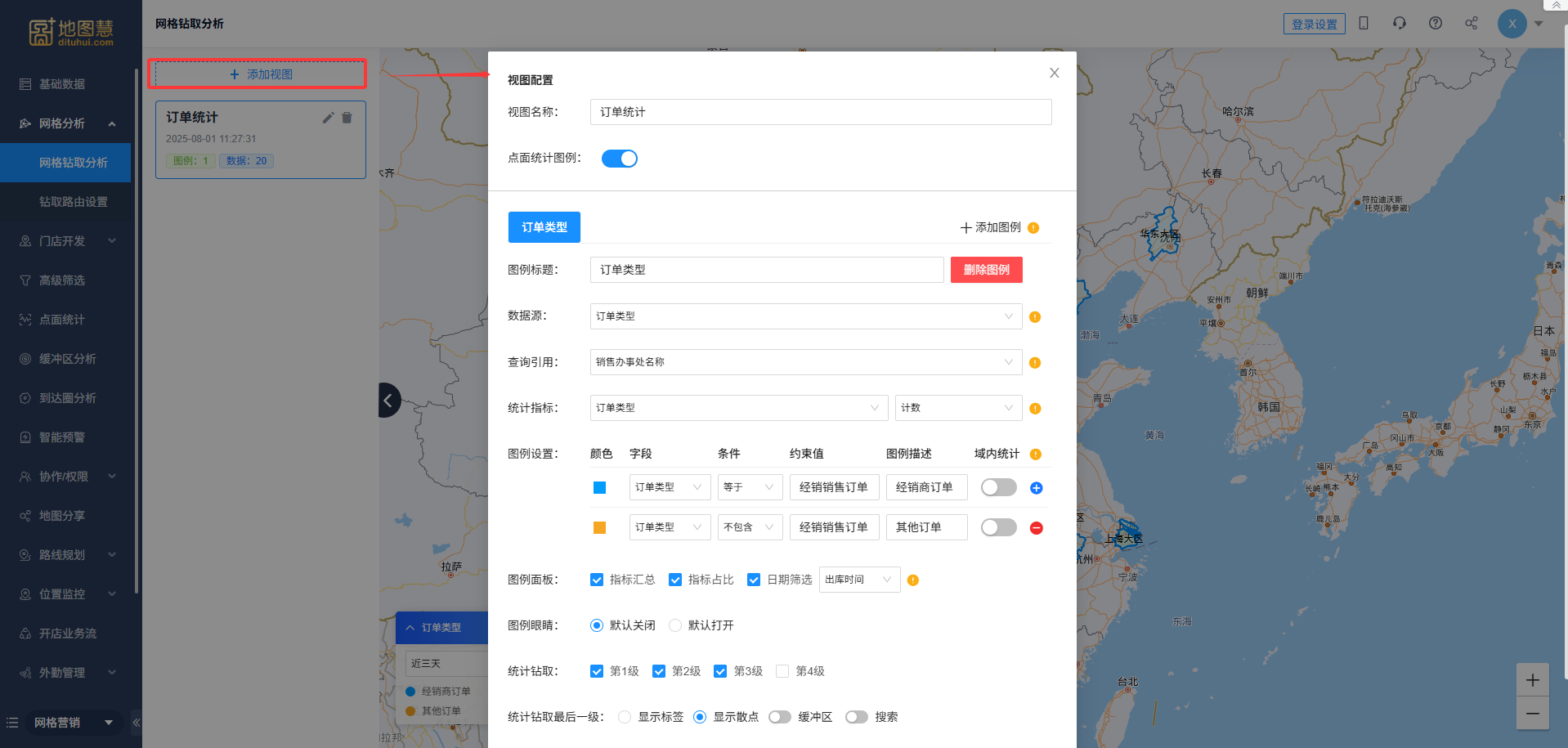Add a legend row with blue plus icon

[x=1036, y=488]
